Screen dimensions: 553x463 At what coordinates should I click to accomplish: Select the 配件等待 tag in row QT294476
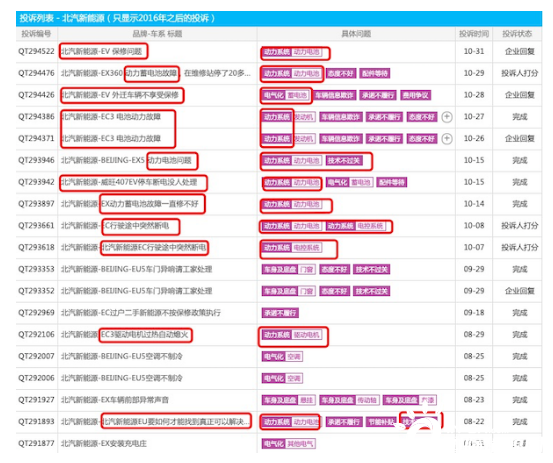coord(375,74)
